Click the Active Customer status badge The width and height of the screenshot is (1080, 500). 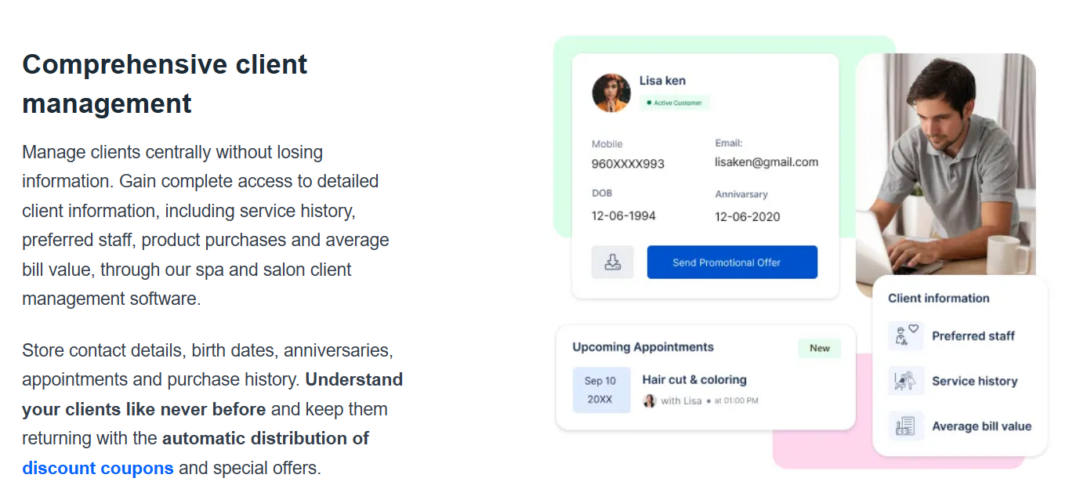click(x=675, y=103)
